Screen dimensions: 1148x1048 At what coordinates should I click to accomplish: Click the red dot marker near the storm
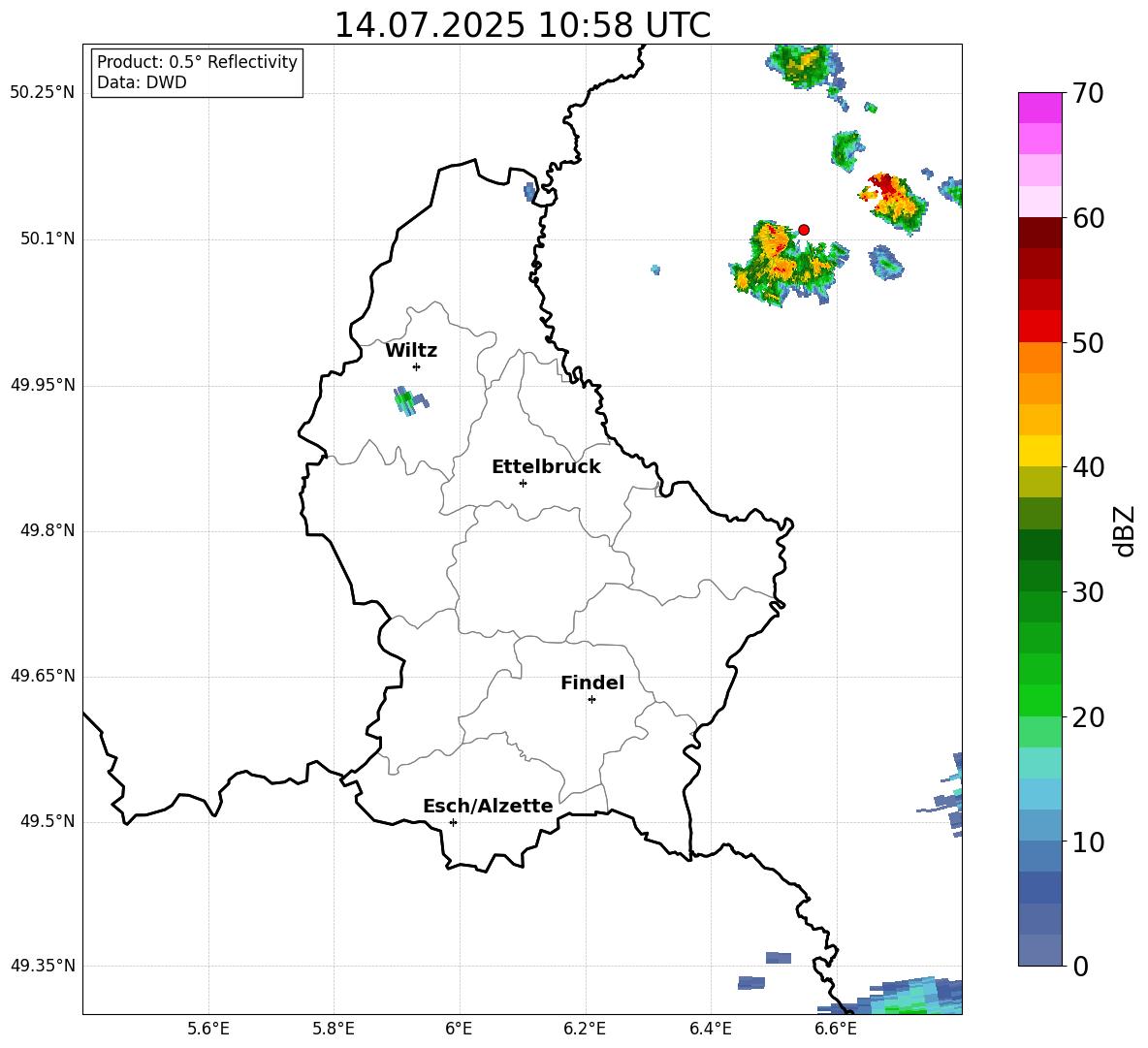click(803, 229)
